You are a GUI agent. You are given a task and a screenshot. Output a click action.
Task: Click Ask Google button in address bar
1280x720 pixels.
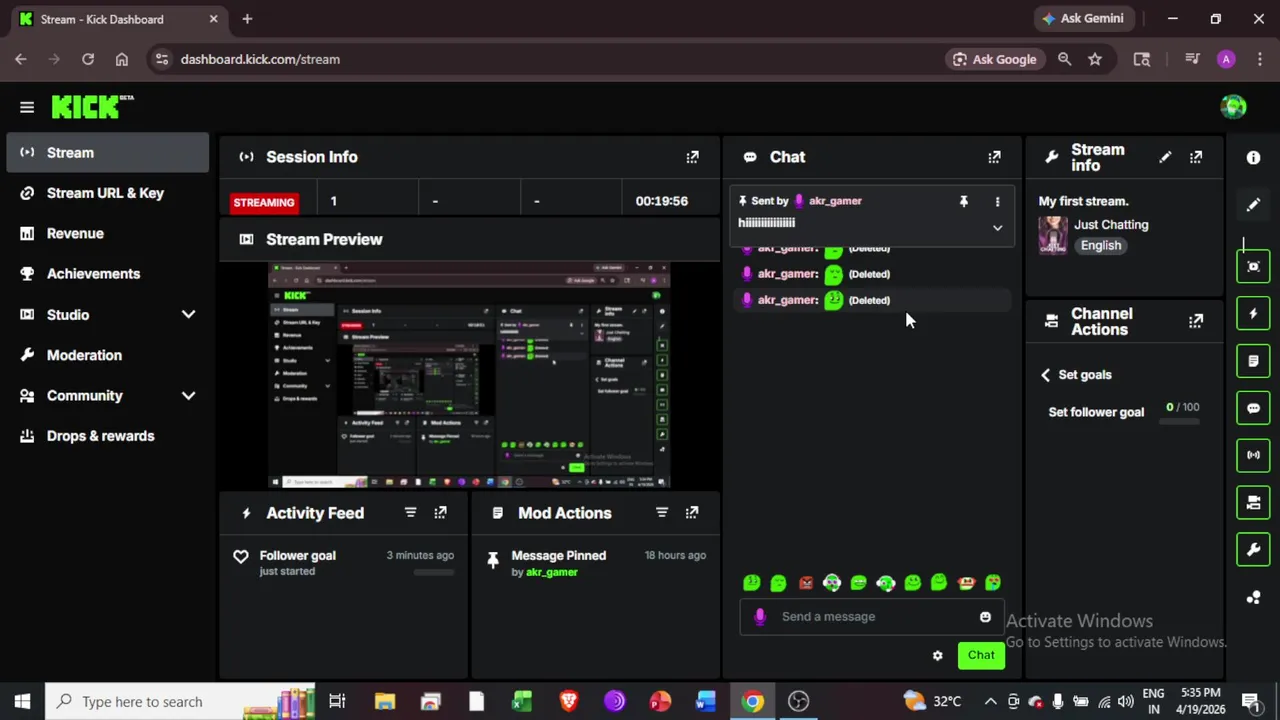click(x=994, y=59)
